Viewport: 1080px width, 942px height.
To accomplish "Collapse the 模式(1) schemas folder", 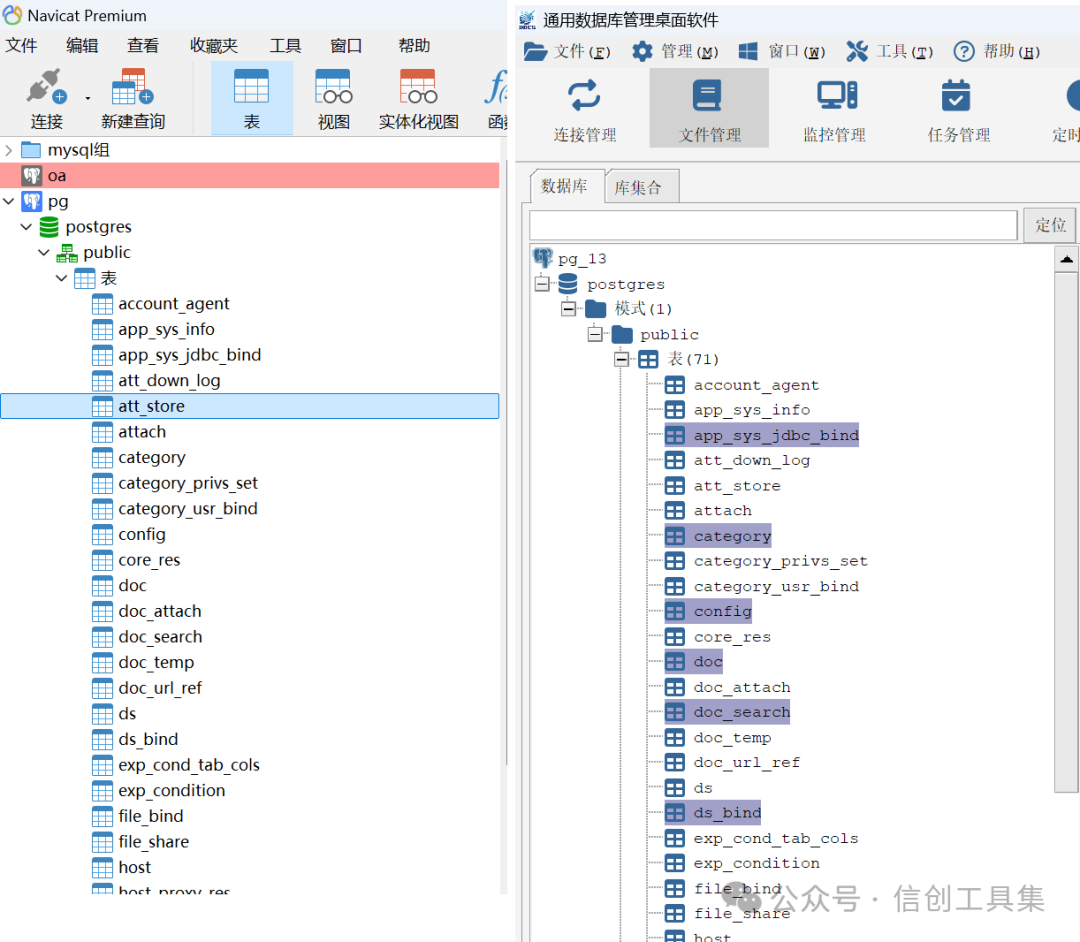I will coord(568,308).
